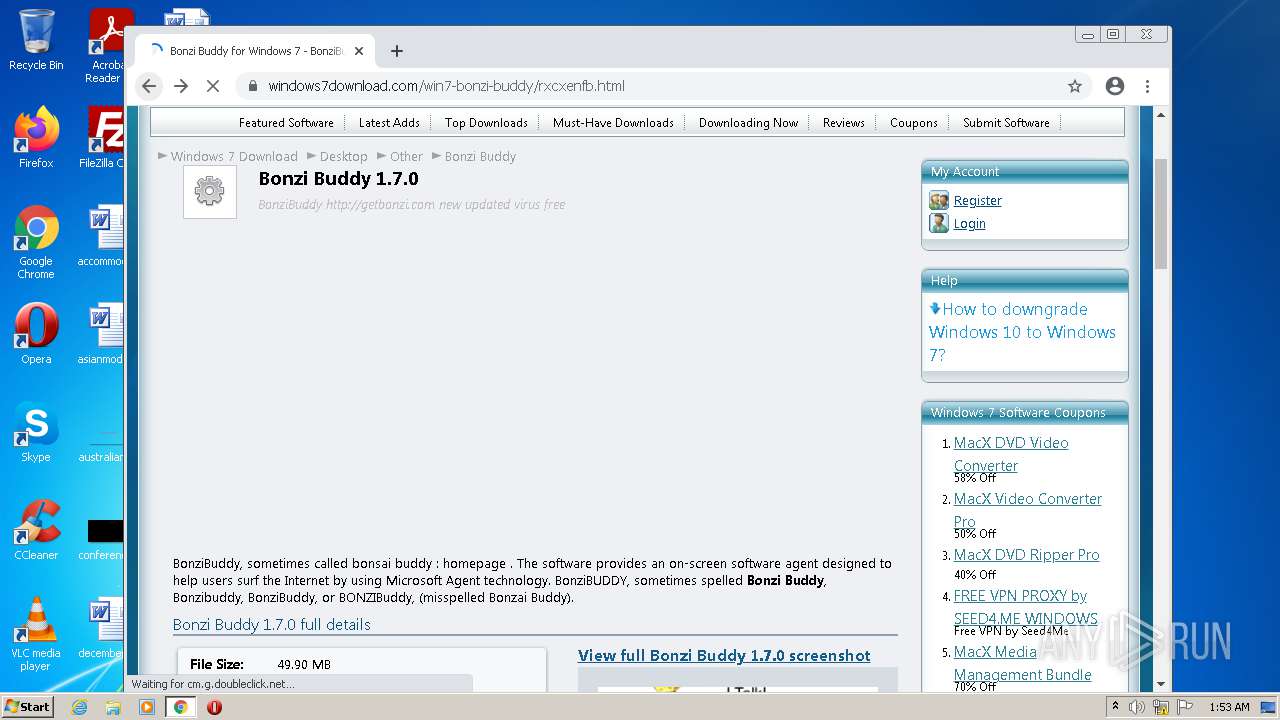The height and width of the screenshot is (720, 1280).
Task: Open FREE VPN PROXY by SEED4.ME link
Action: click(1025, 607)
